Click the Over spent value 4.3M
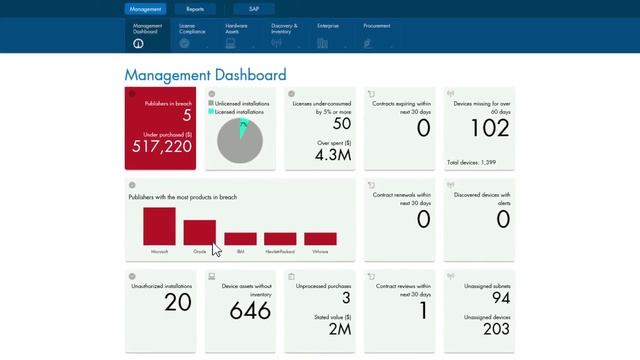Viewport: 640px width, 360px height. tap(333, 155)
